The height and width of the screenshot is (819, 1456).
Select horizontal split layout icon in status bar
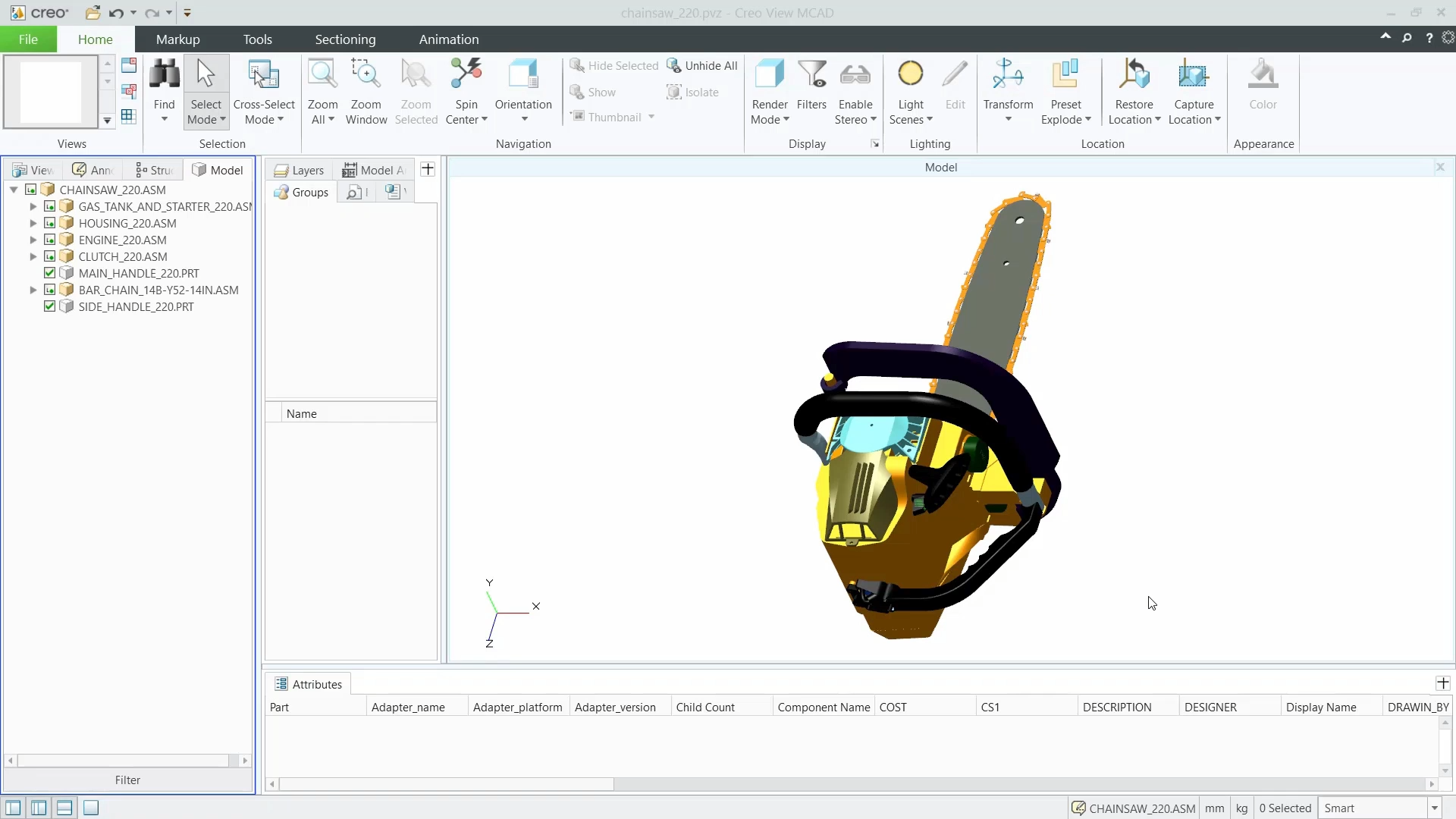[65, 808]
